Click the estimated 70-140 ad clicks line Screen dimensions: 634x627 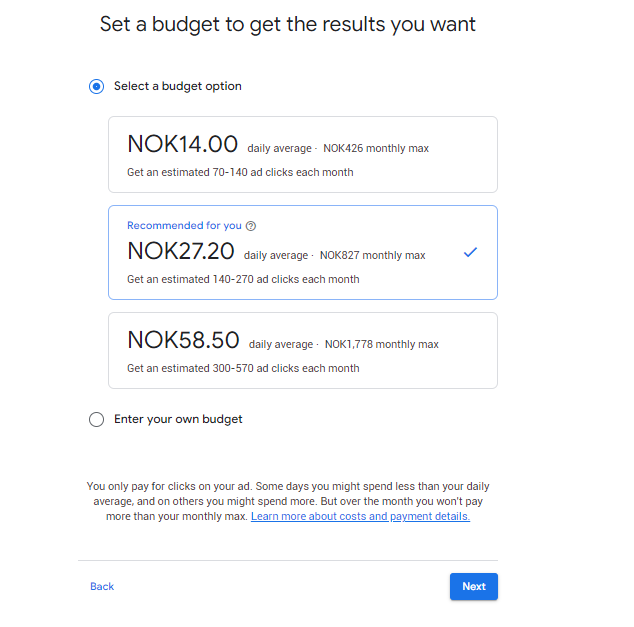click(x=239, y=172)
